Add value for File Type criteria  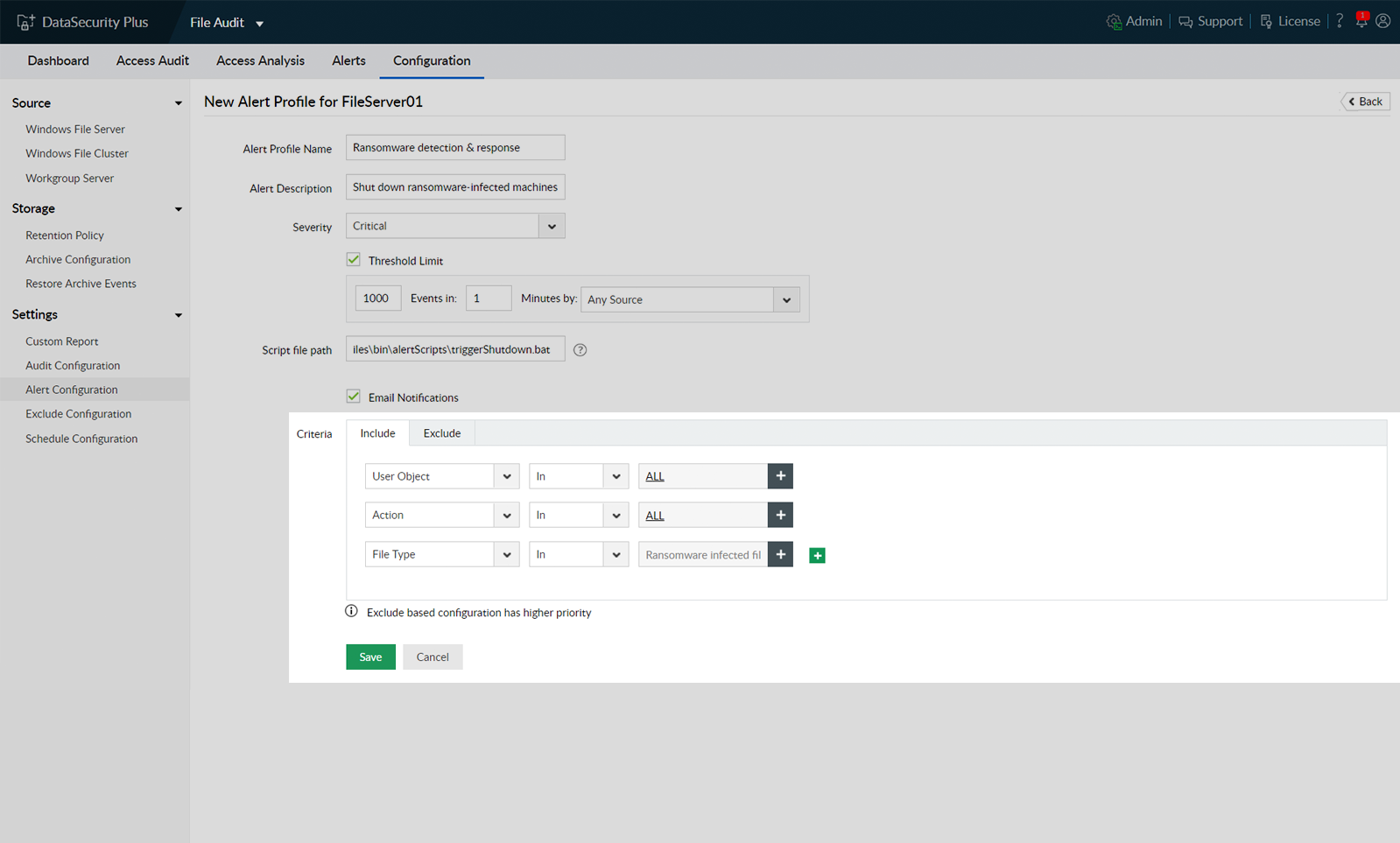click(780, 554)
